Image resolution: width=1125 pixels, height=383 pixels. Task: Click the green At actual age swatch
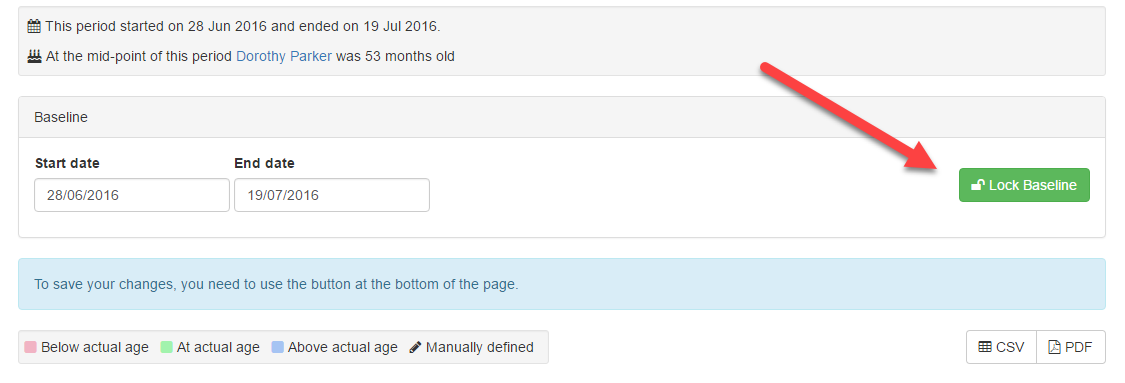tap(166, 347)
